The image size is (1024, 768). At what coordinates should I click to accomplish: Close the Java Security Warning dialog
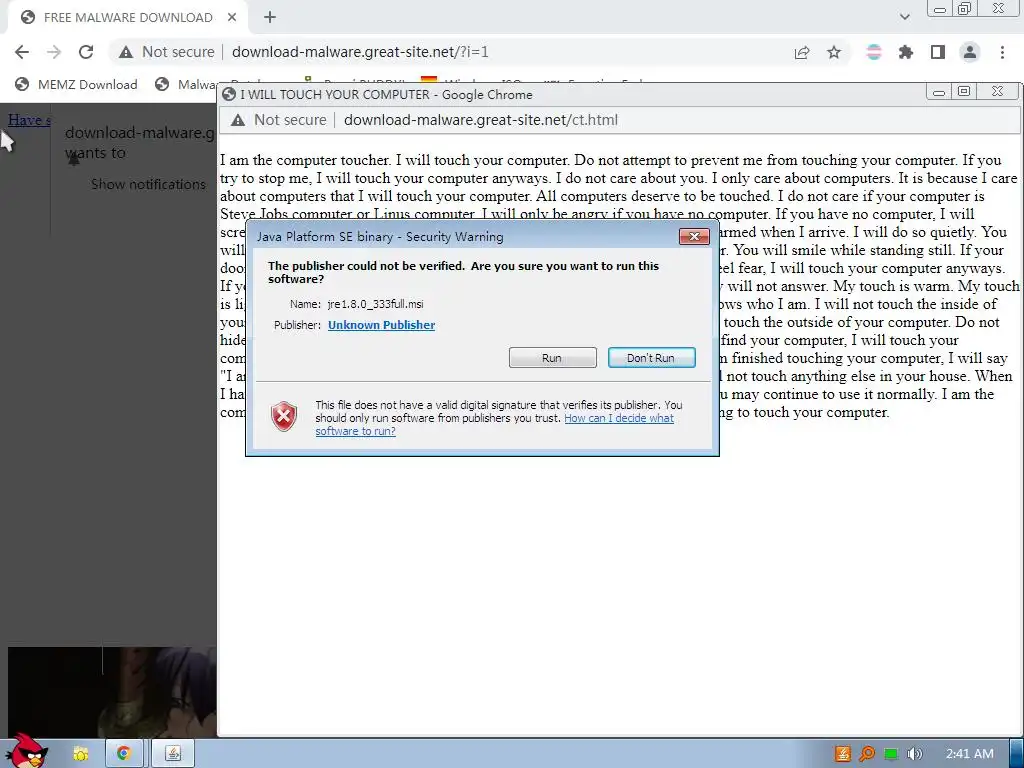click(694, 236)
